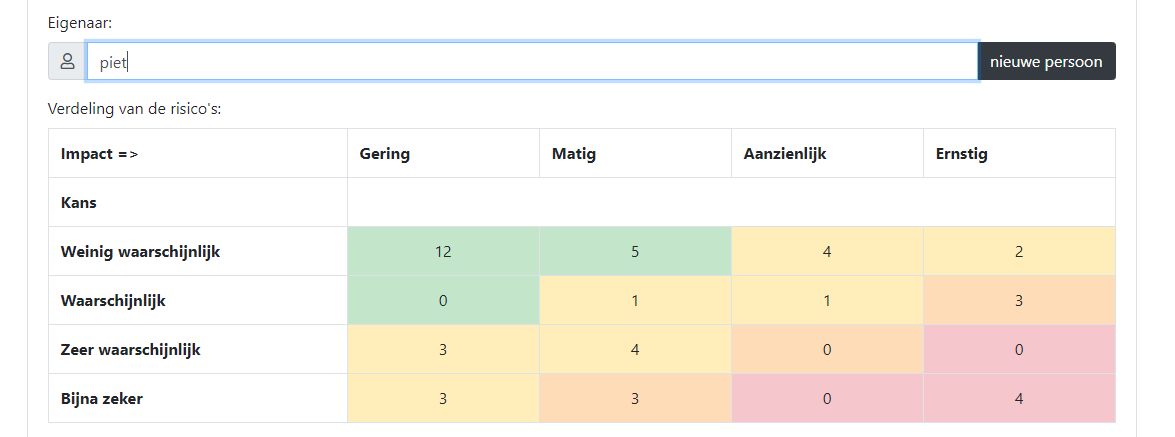Image resolution: width=1175 pixels, height=437 pixels.
Task: Click the 'Aanzienlijk' column header
Action: [827, 154]
